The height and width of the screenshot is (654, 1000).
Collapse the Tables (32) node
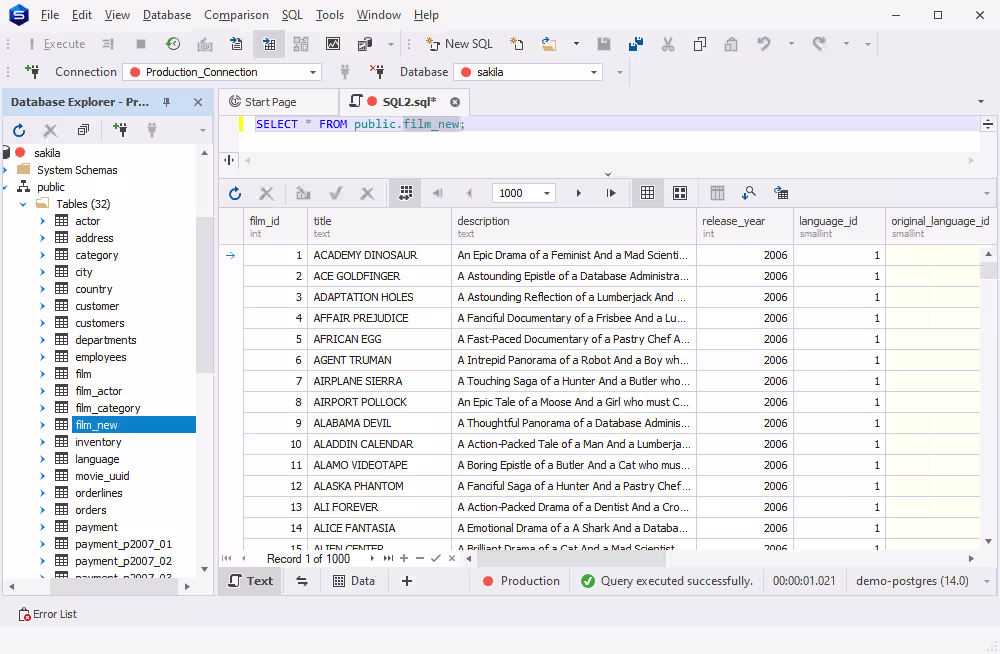point(23,204)
